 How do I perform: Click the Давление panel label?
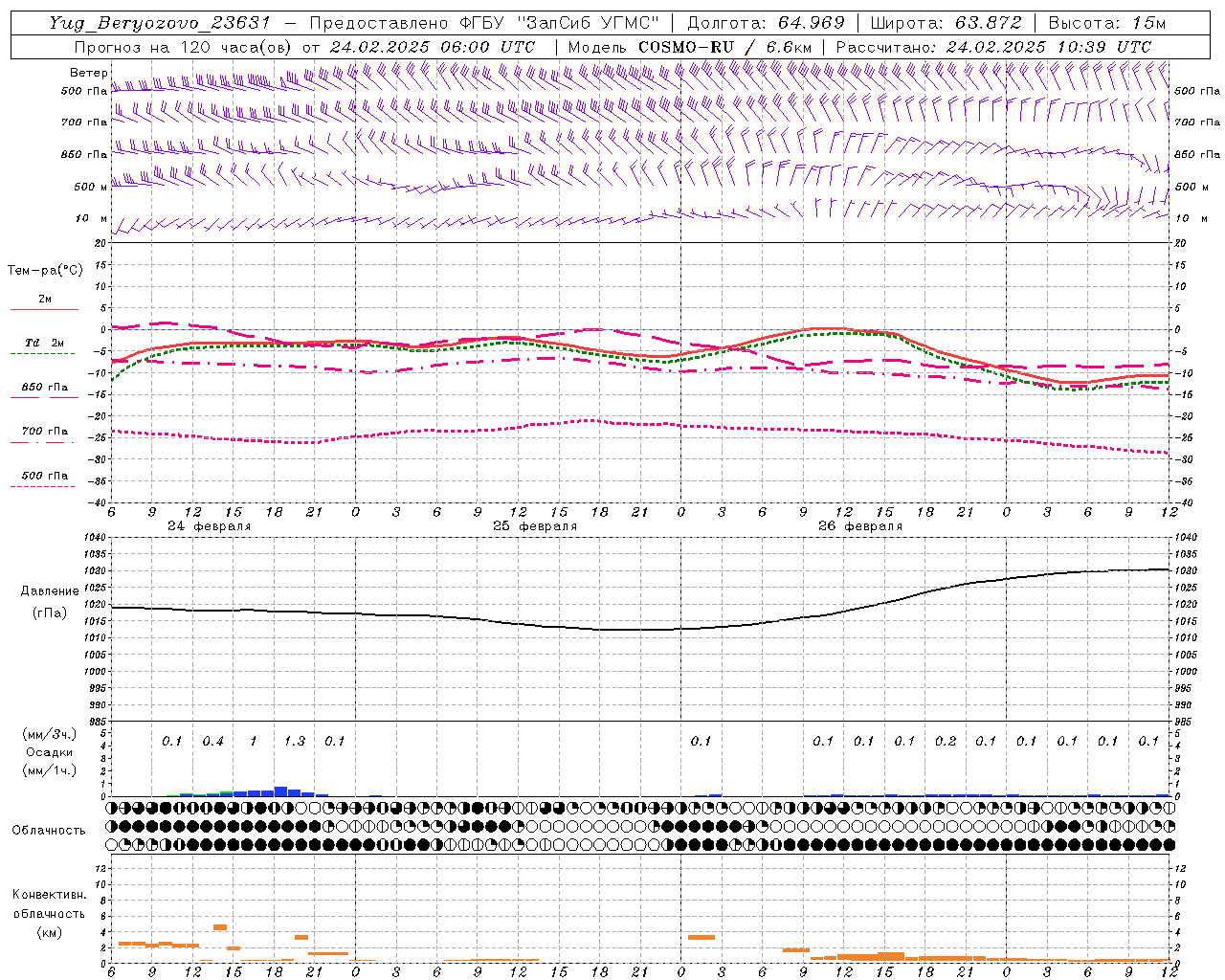(50, 591)
